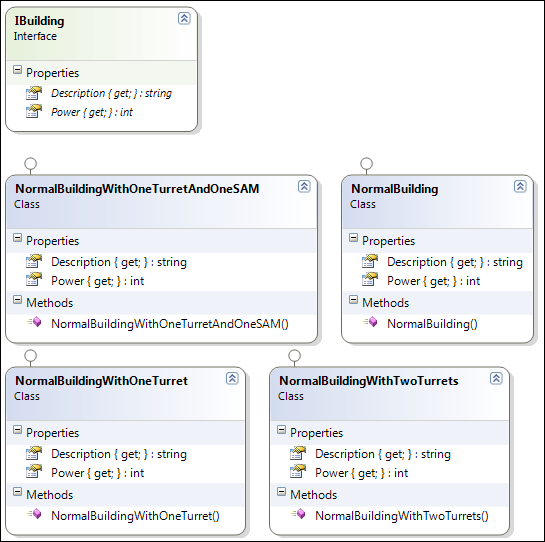This screenshot has height=542, width=545.
Task: Collapse Methods section of NormalBuildingWithOneTurretAndOneSAM
Action: tap(17, 300)
